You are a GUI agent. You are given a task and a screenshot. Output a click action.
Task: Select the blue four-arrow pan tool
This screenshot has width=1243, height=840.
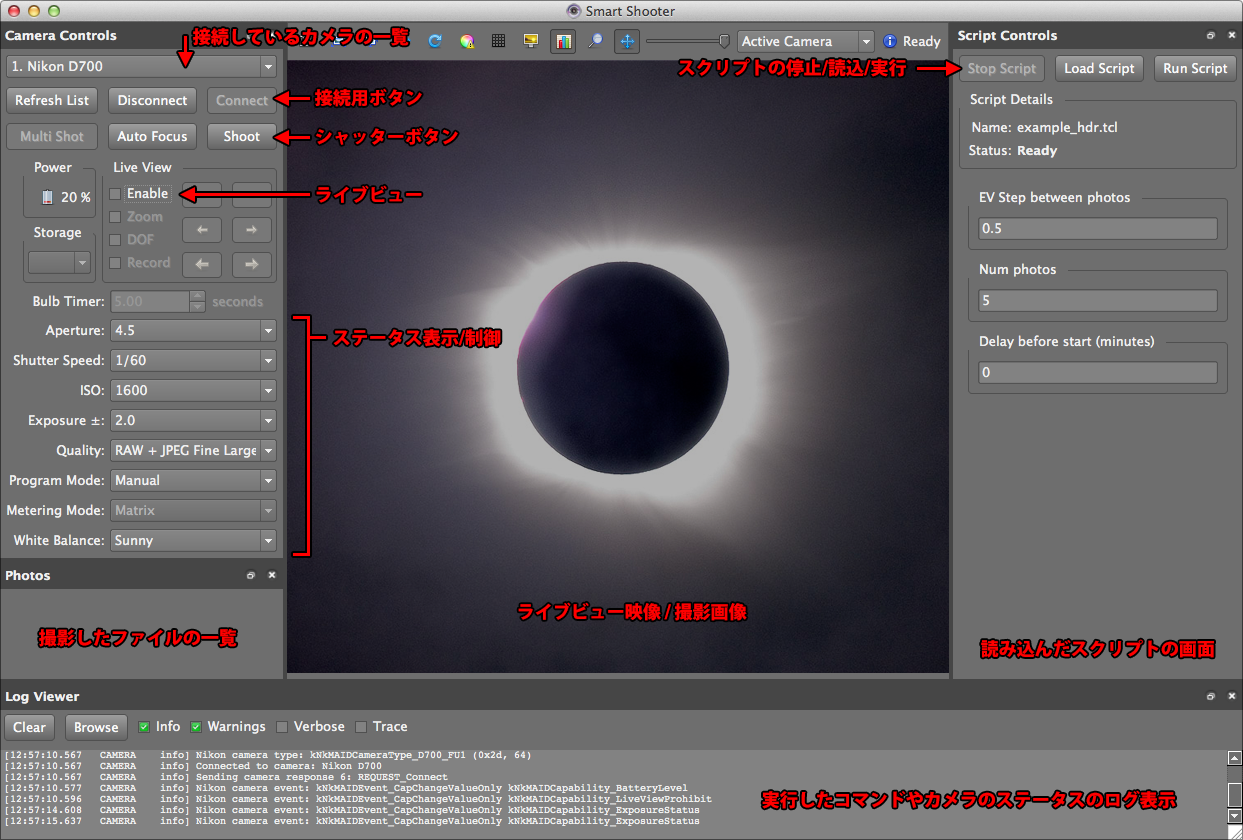(x=627, y=41)
